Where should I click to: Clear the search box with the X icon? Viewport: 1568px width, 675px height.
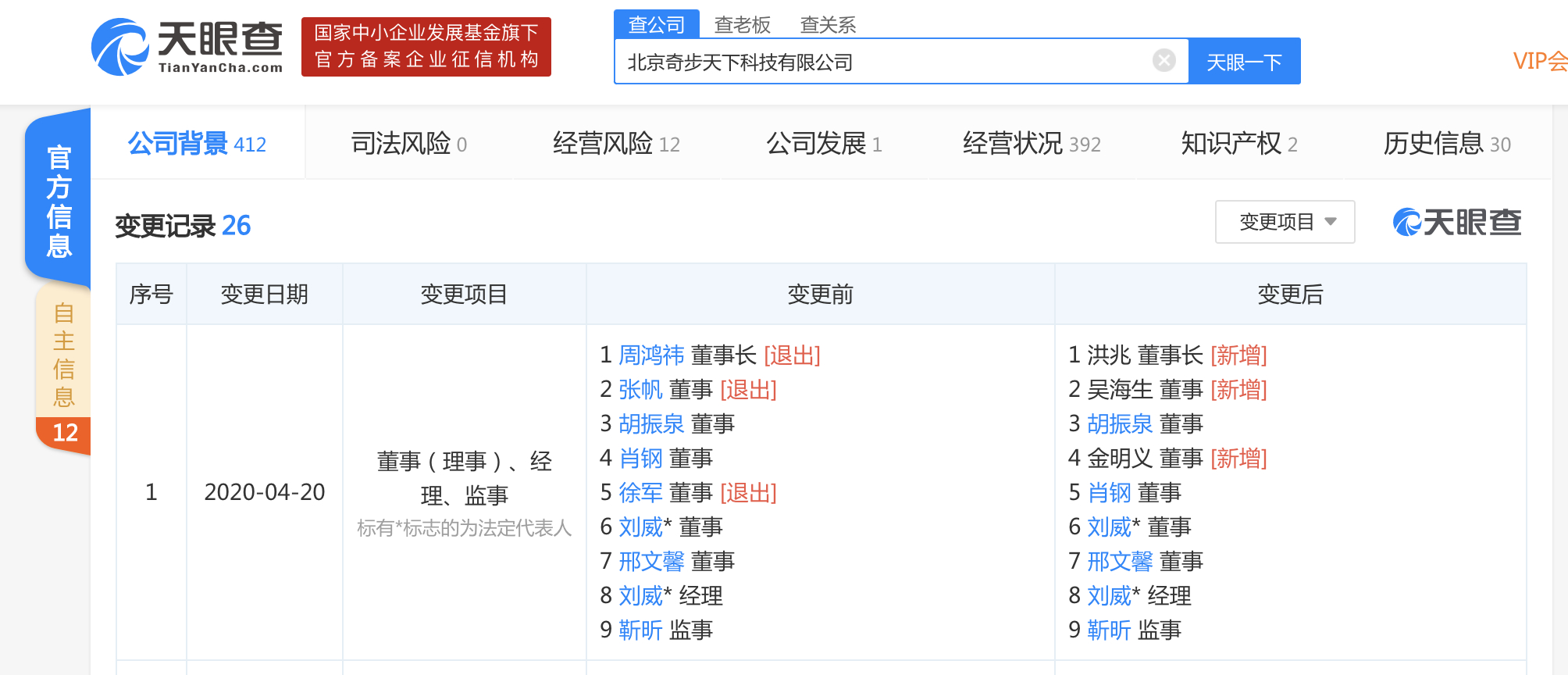(x=1164, y=61)
